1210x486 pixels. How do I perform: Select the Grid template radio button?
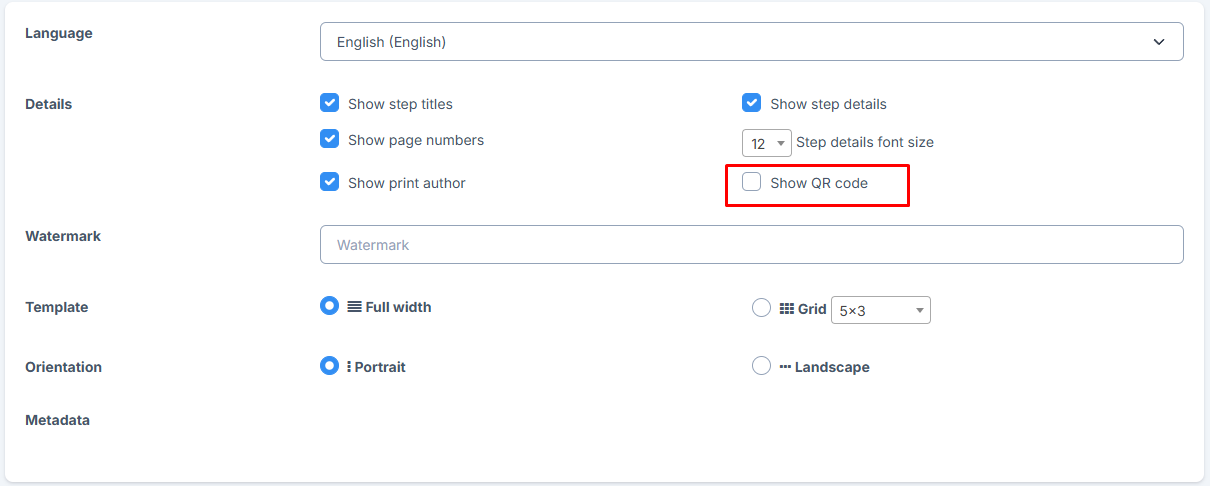tap(761, 308)
